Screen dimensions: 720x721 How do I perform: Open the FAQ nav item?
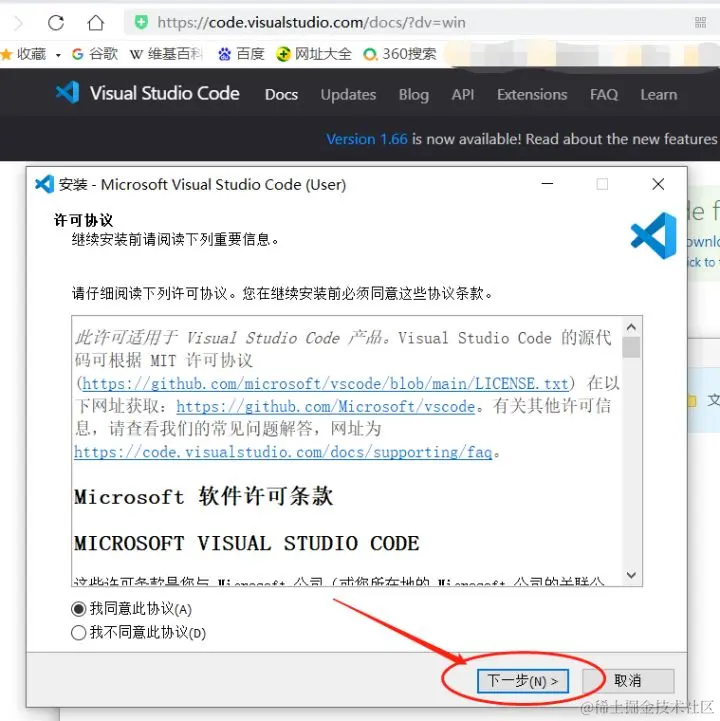pyautogui.click(x=604, y=95)
